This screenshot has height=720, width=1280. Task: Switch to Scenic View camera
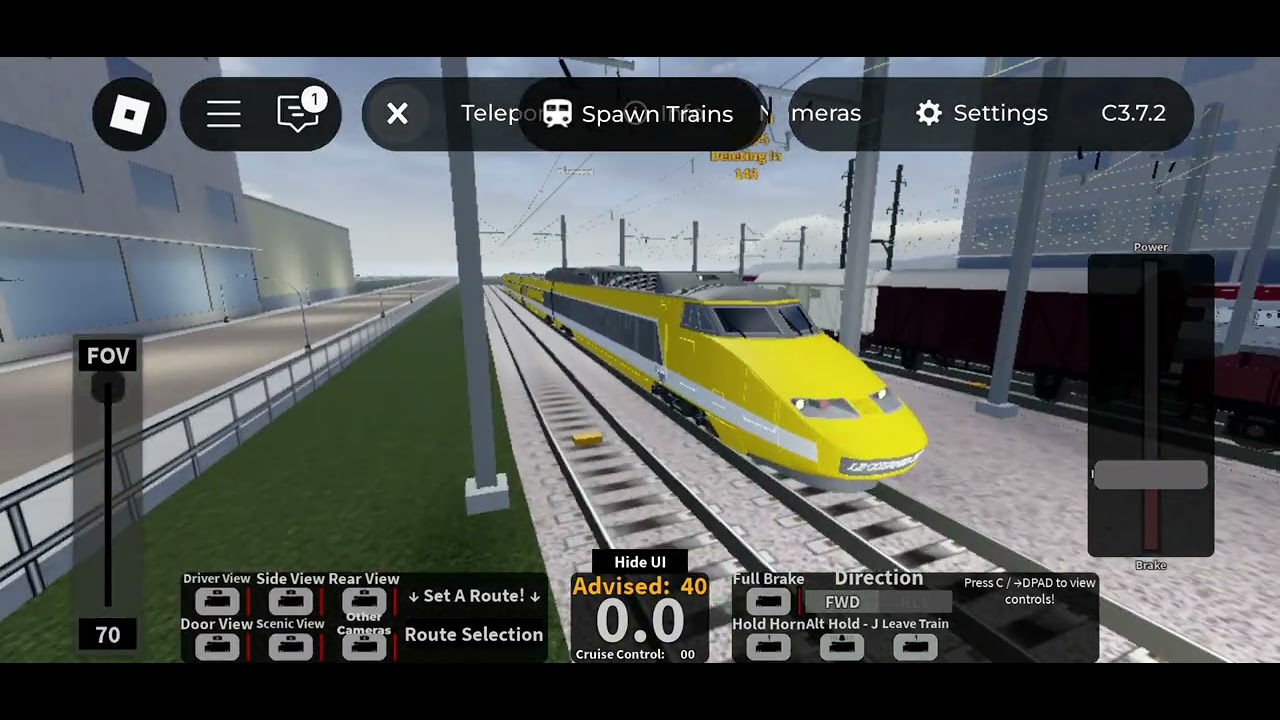[x=290, y=646]
